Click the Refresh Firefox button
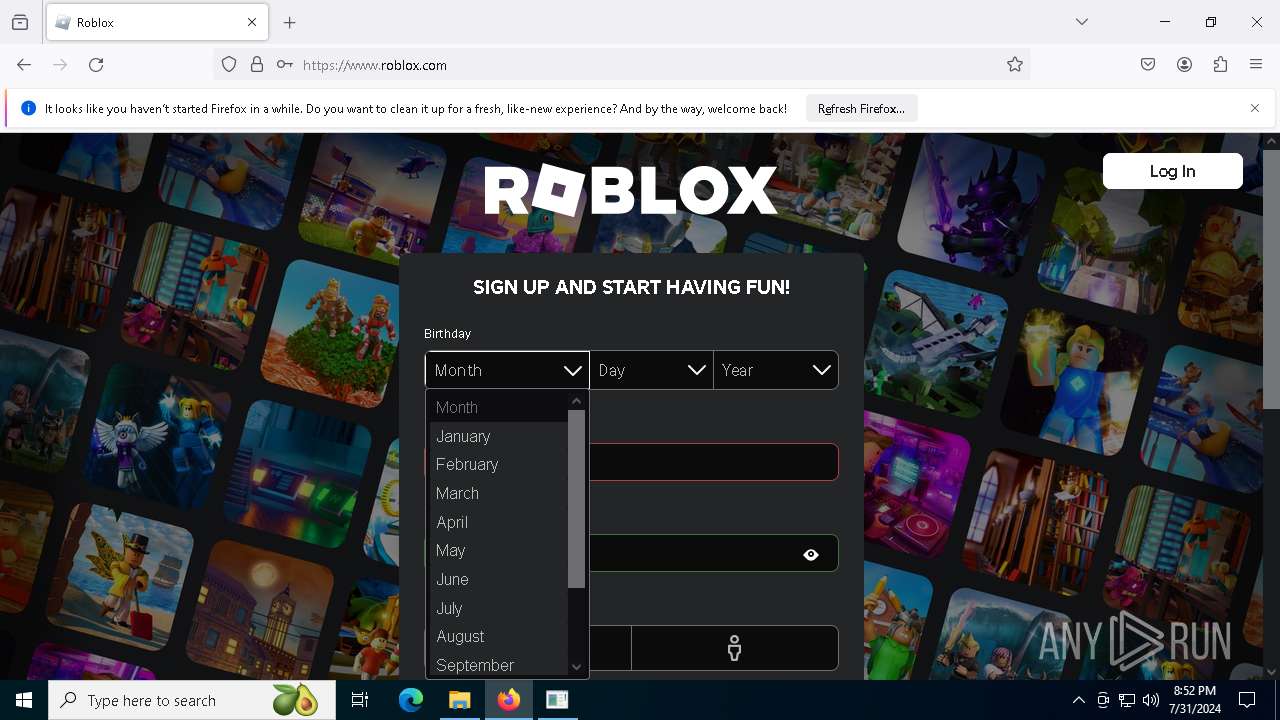The image size is (1280, 720). pos(861,108)
